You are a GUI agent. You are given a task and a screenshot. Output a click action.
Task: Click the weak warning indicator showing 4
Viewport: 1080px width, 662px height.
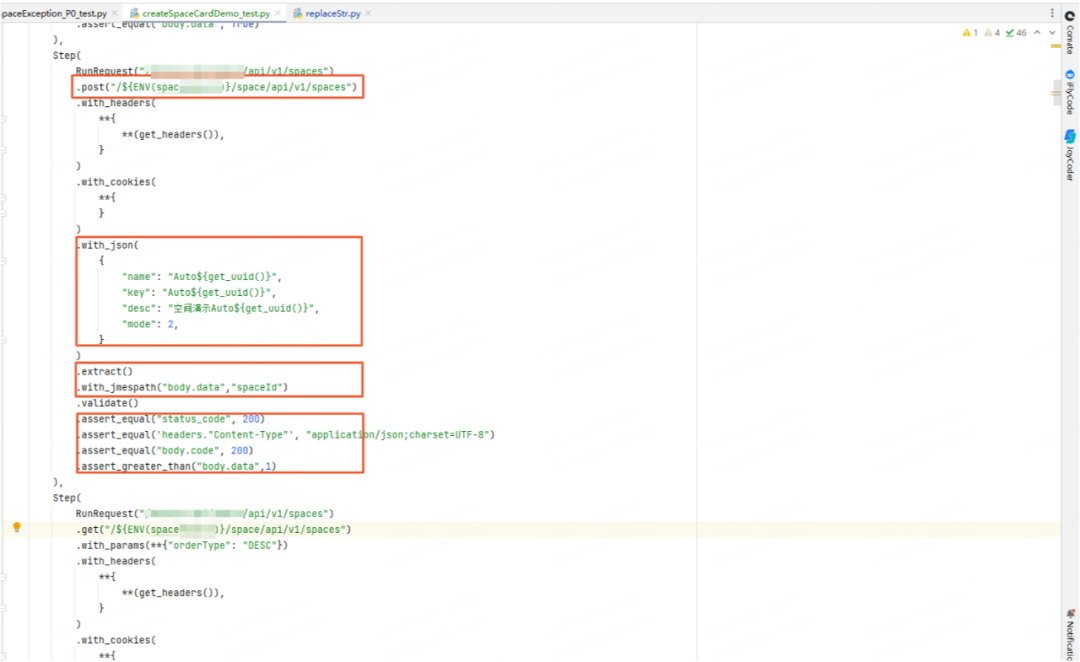coord(992,32)
